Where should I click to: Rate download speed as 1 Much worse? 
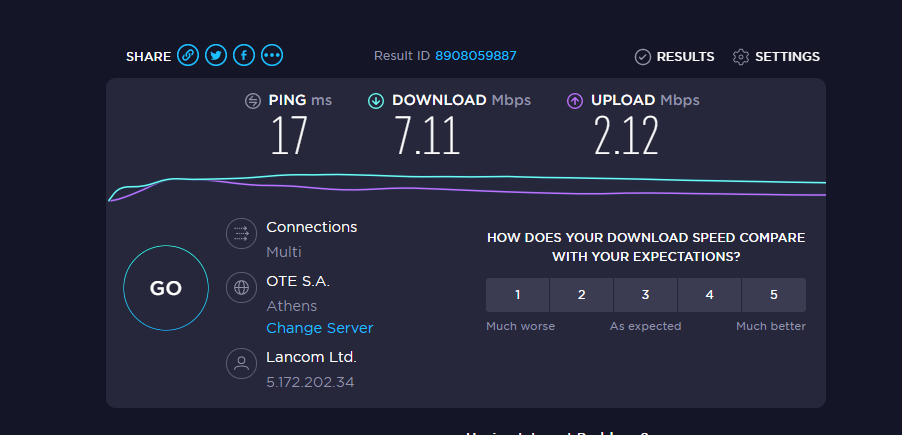[517, 295]
